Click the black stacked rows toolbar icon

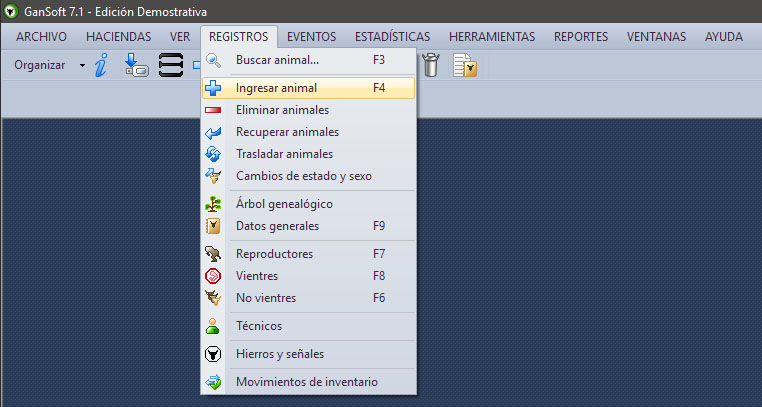171,65
